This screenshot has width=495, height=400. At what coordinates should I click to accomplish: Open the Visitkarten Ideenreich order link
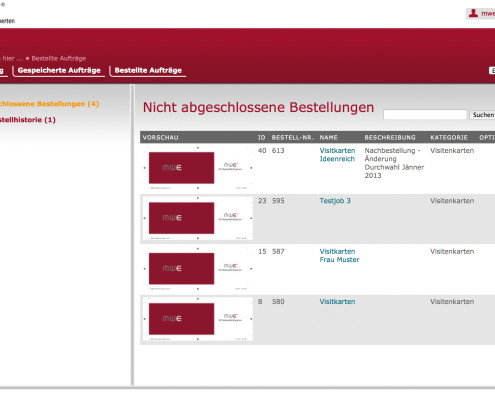(337, 155)
